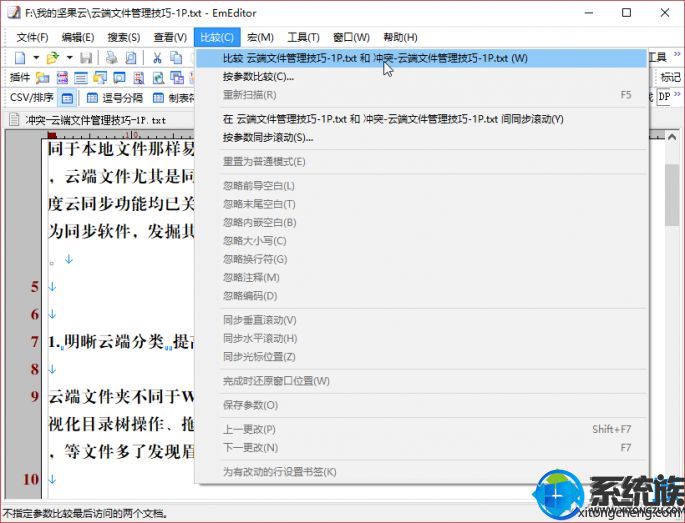Viewport: 685px width, 523px height.
Task: Open the 宏(M) menu
Action: pos(260,38)
